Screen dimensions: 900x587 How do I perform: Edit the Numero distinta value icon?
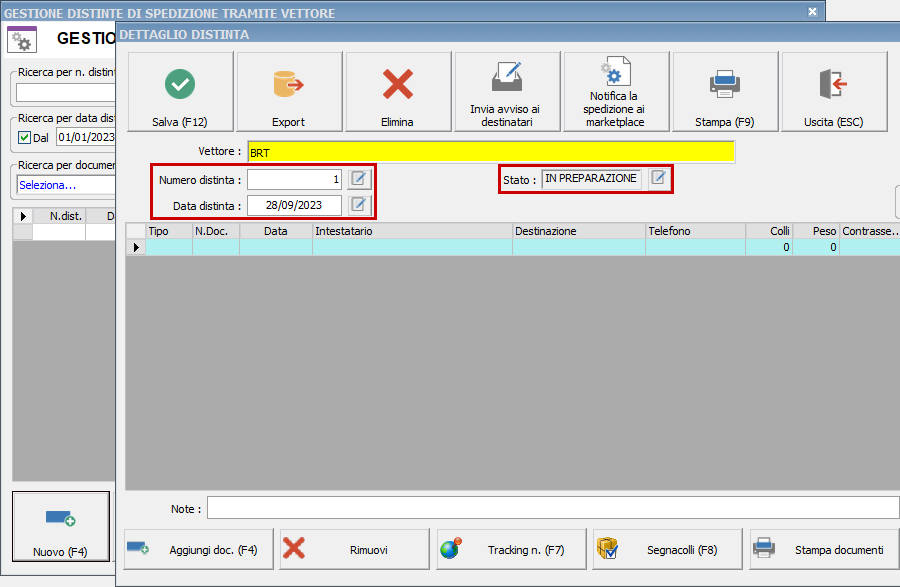pyautogui.click(x=359, y=179)
